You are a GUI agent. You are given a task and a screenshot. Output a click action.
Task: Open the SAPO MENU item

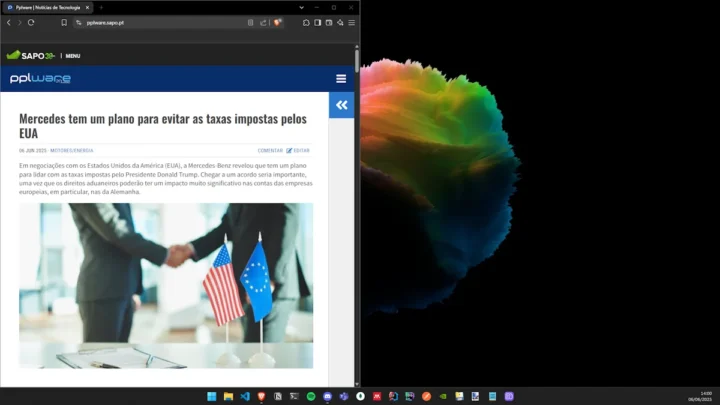(x=73, y=56)
